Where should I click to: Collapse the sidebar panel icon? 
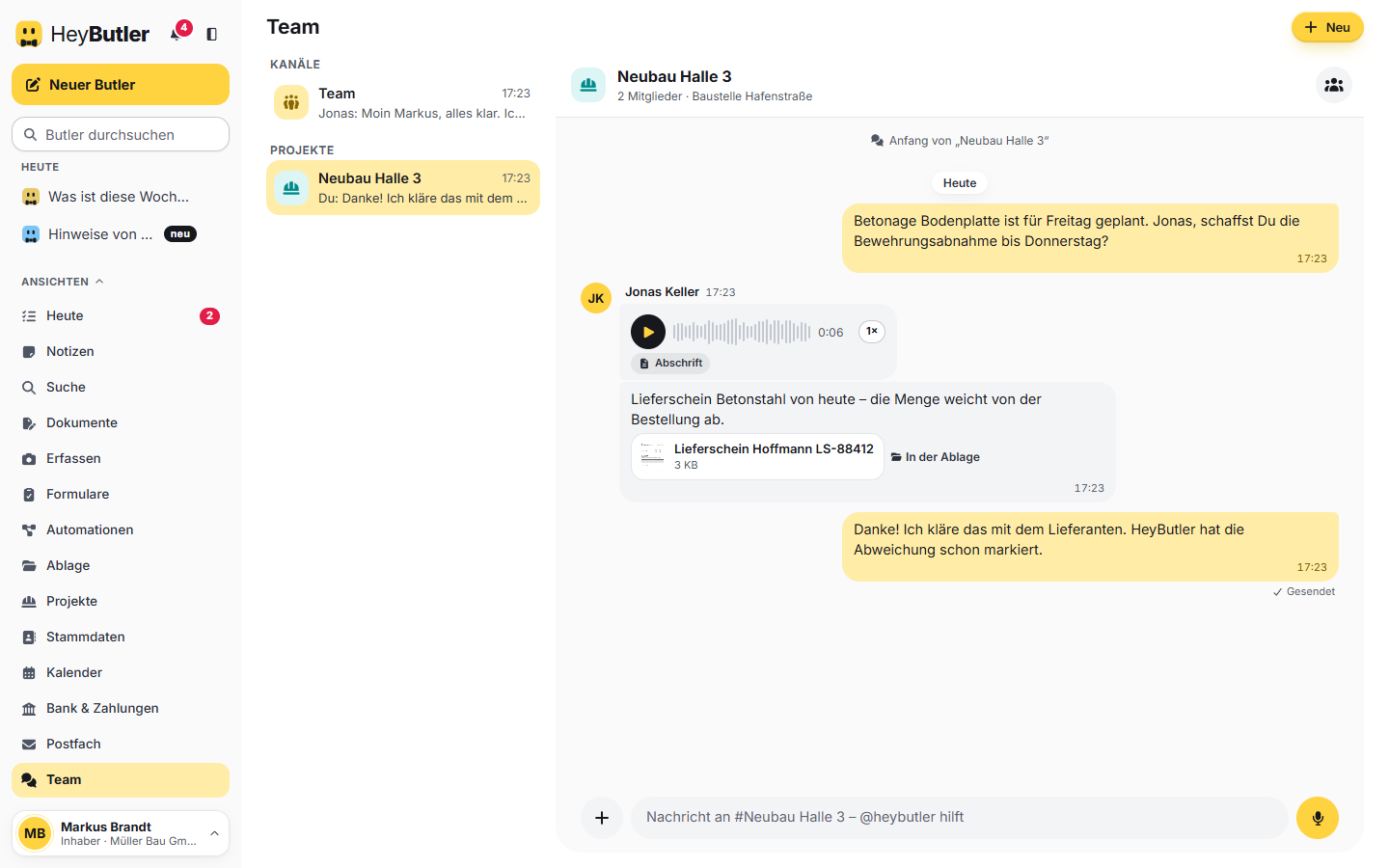212,34
